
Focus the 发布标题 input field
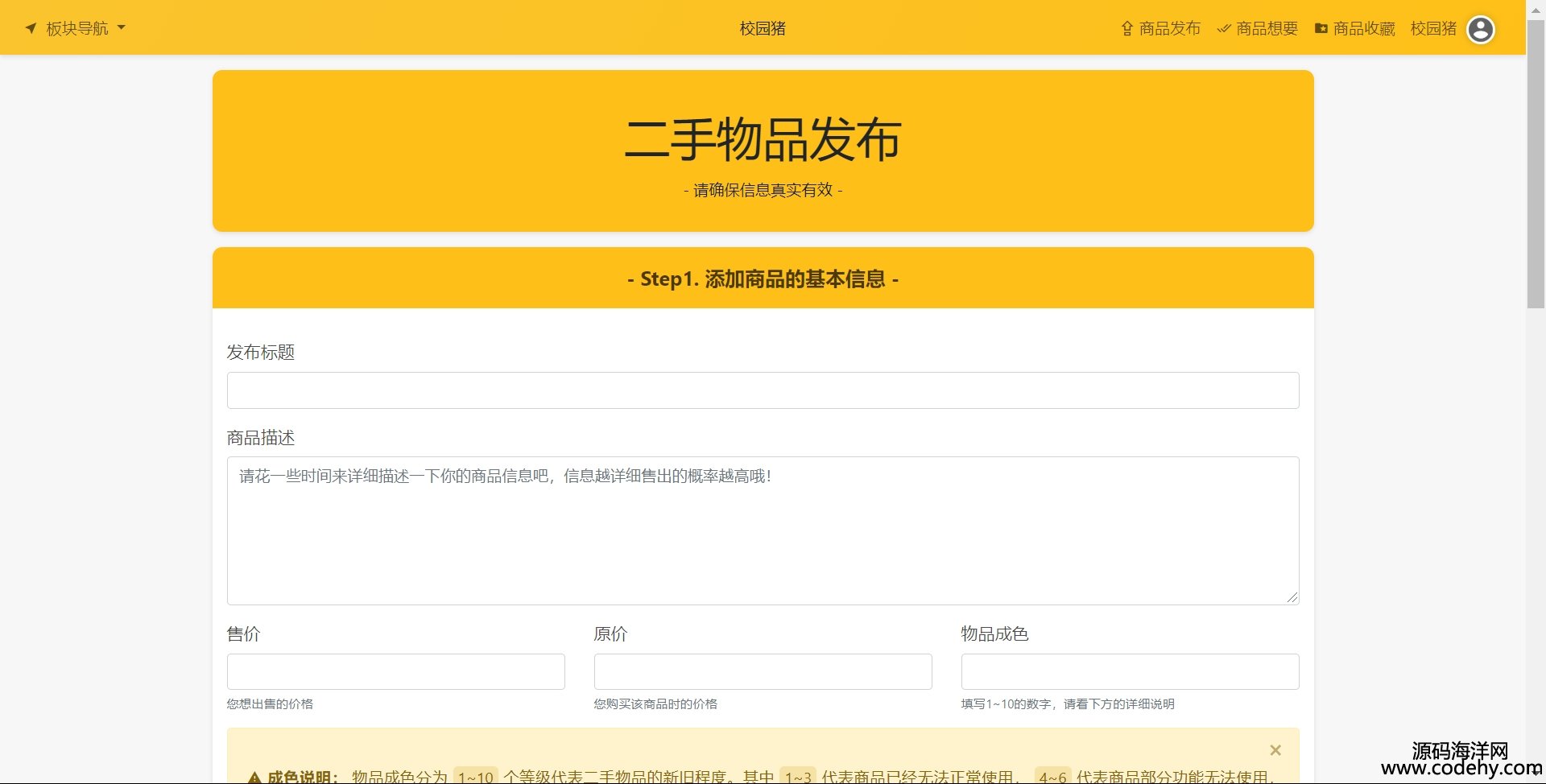[x=763, y=390]
